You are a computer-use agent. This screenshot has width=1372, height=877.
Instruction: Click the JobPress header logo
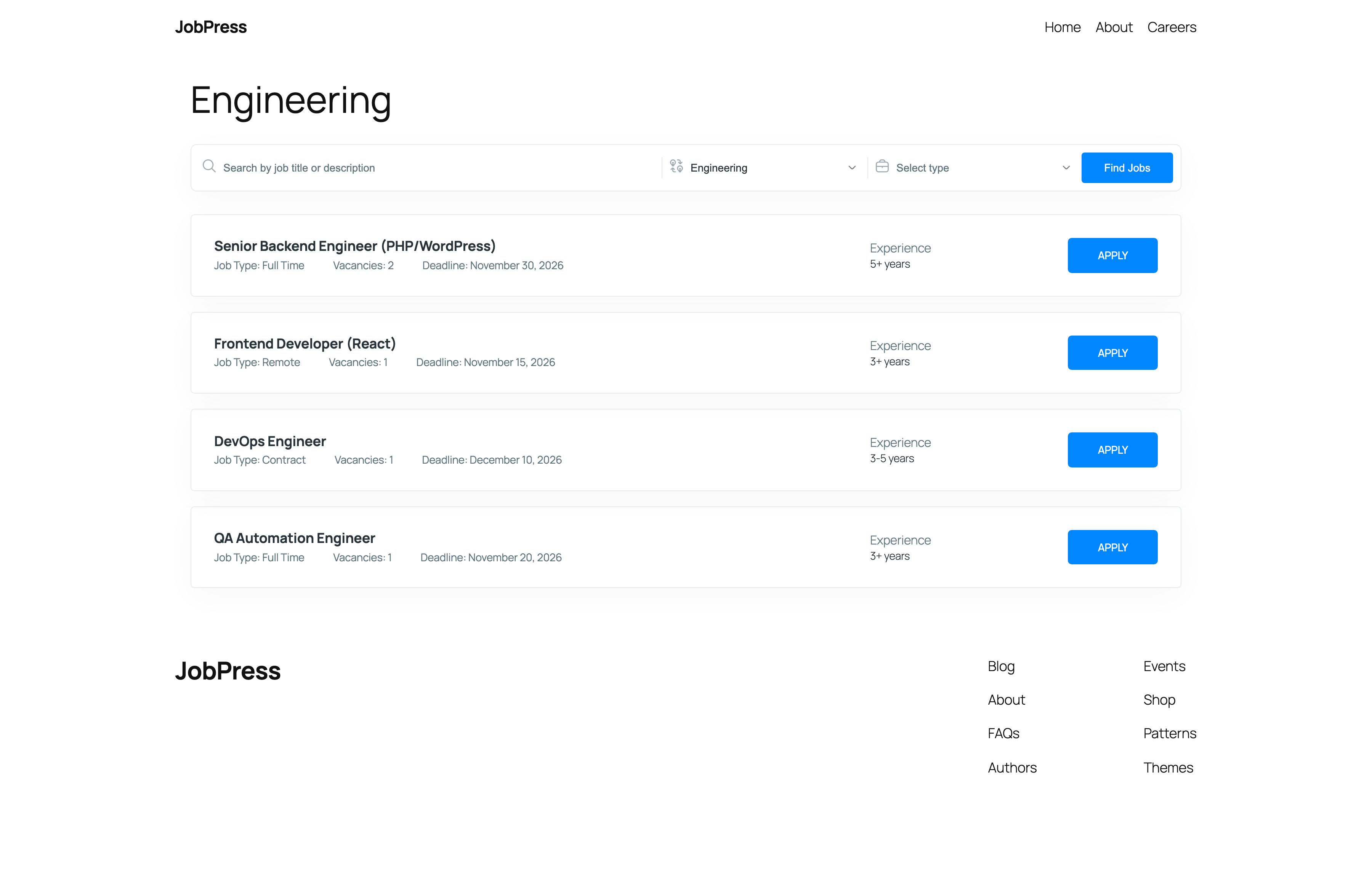(211, 27)
